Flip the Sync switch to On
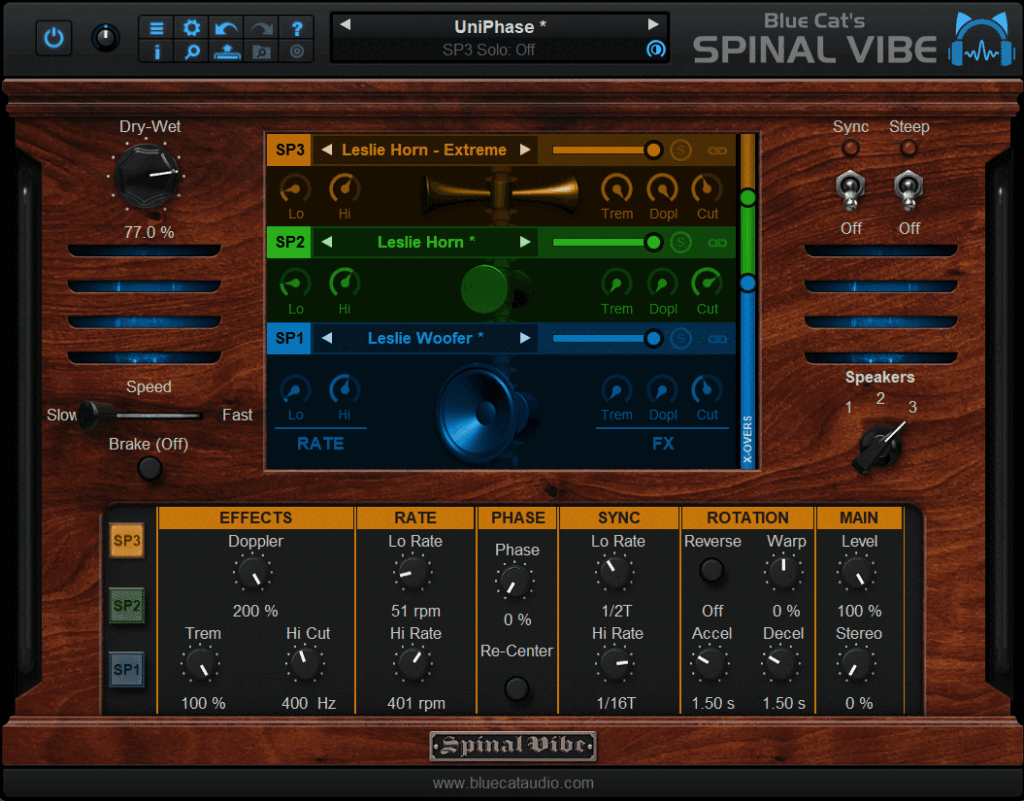1024x801 pixels. (x=851, y=190)
